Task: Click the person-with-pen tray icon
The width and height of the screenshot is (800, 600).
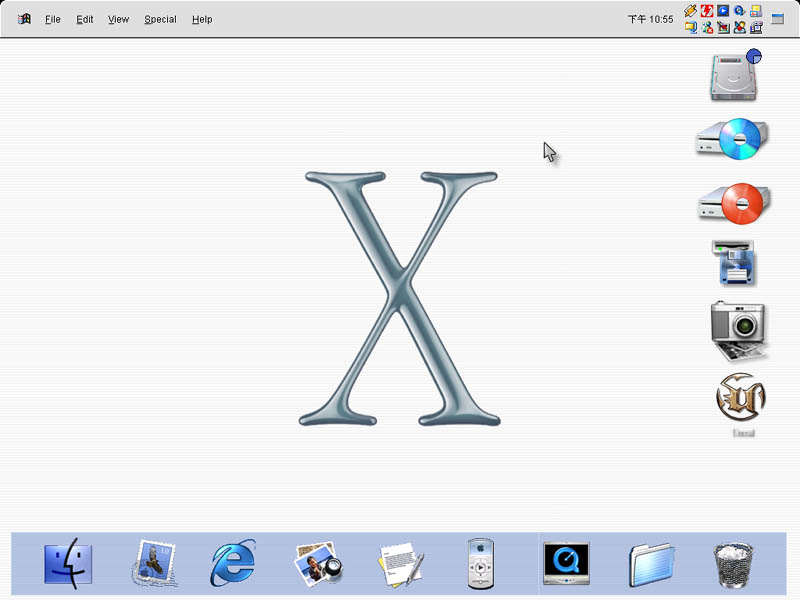Action: (739, 27)
